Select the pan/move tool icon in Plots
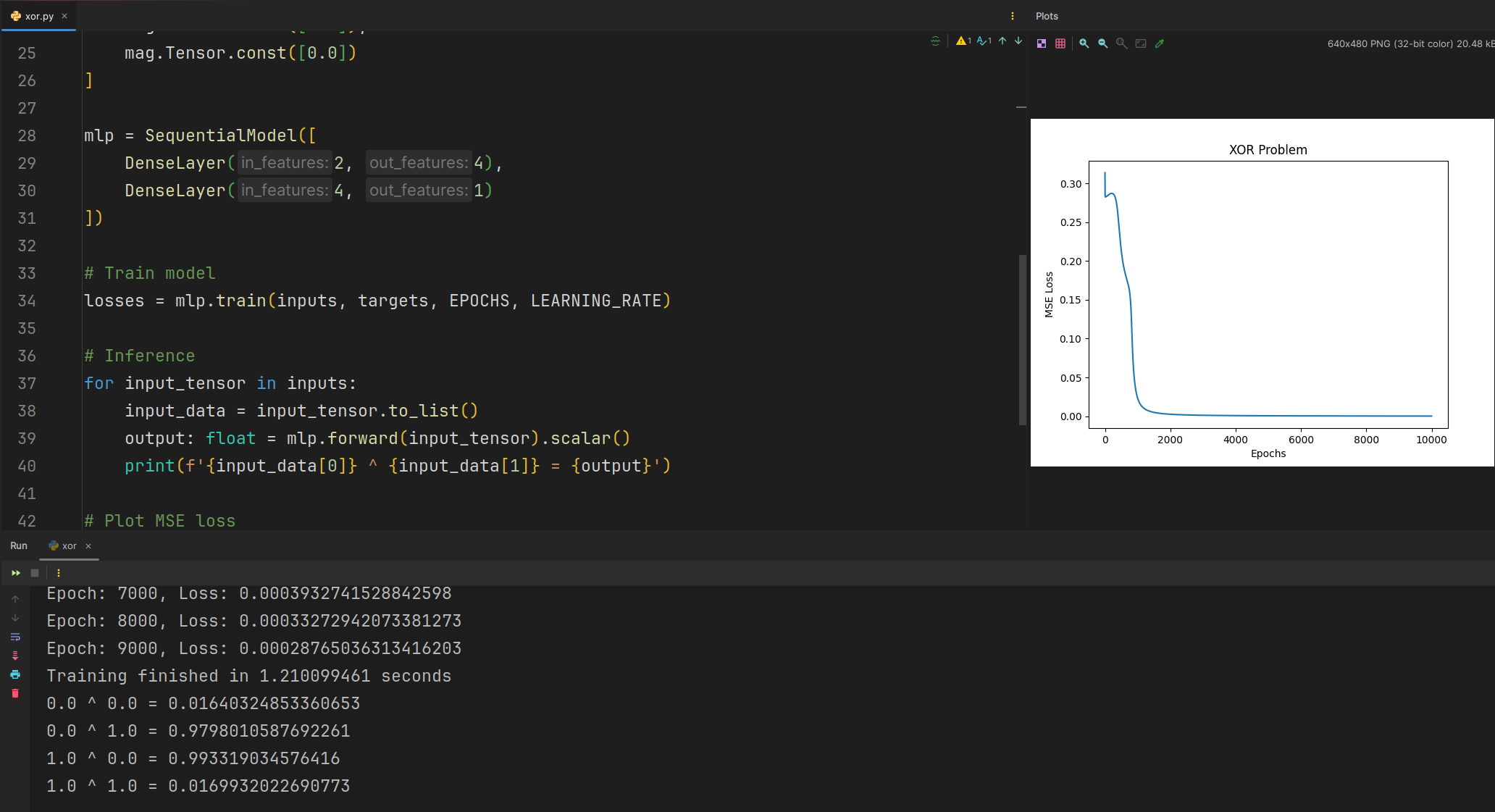Image resolution: width=1495 pixels, height=812 pixels. [1140, 43]
